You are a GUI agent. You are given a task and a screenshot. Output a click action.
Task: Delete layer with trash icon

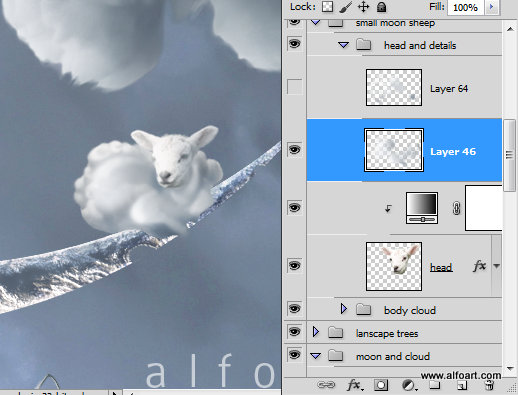click(489, 386)
